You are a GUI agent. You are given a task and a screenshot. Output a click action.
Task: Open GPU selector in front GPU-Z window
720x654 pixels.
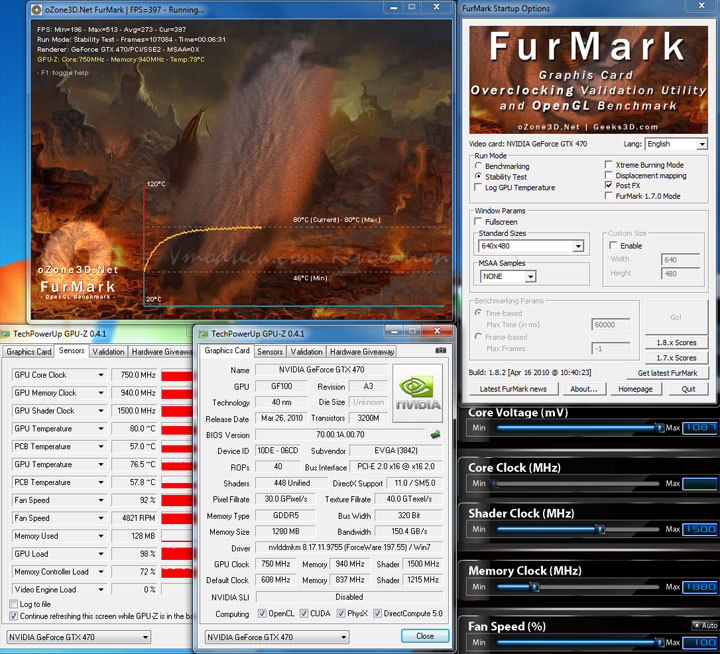click(276, 637)
